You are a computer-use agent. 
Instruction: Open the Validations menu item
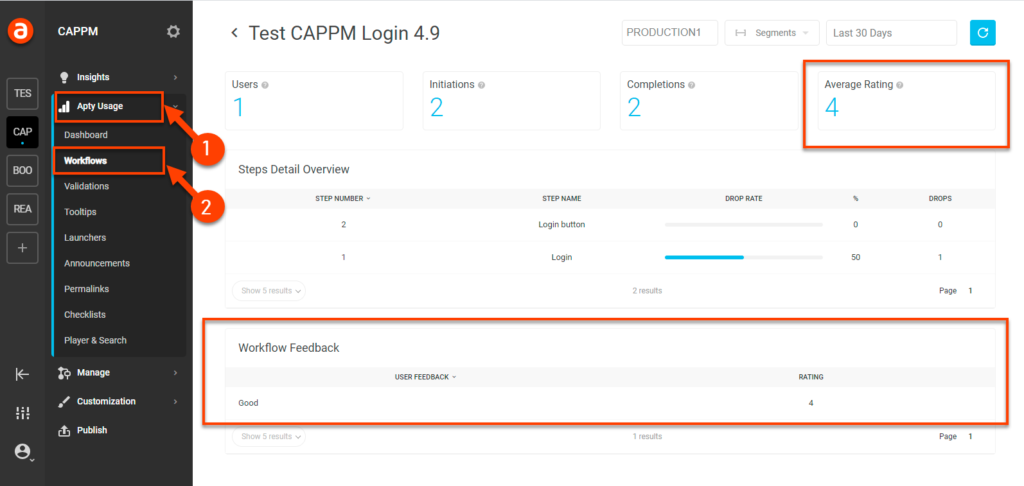click(x=86, y=186)
